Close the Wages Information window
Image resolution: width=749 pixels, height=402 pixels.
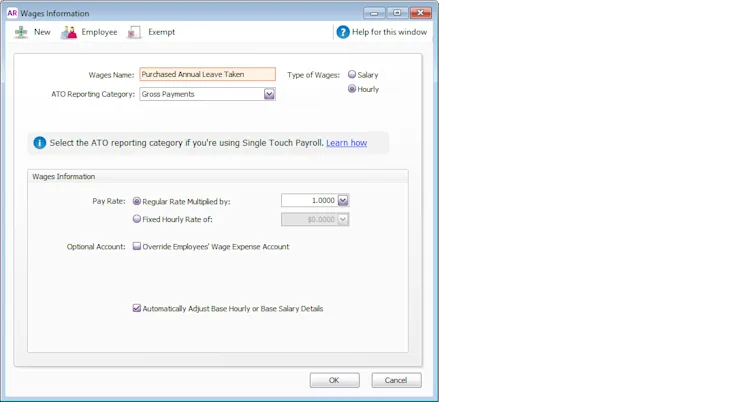(x=420, y=13)
